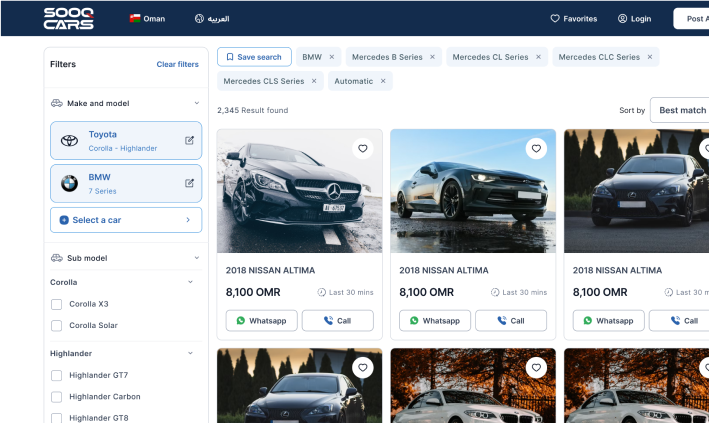709x423 pixels.
Task: Open the first car listing photo
Action: coord(299,190)
